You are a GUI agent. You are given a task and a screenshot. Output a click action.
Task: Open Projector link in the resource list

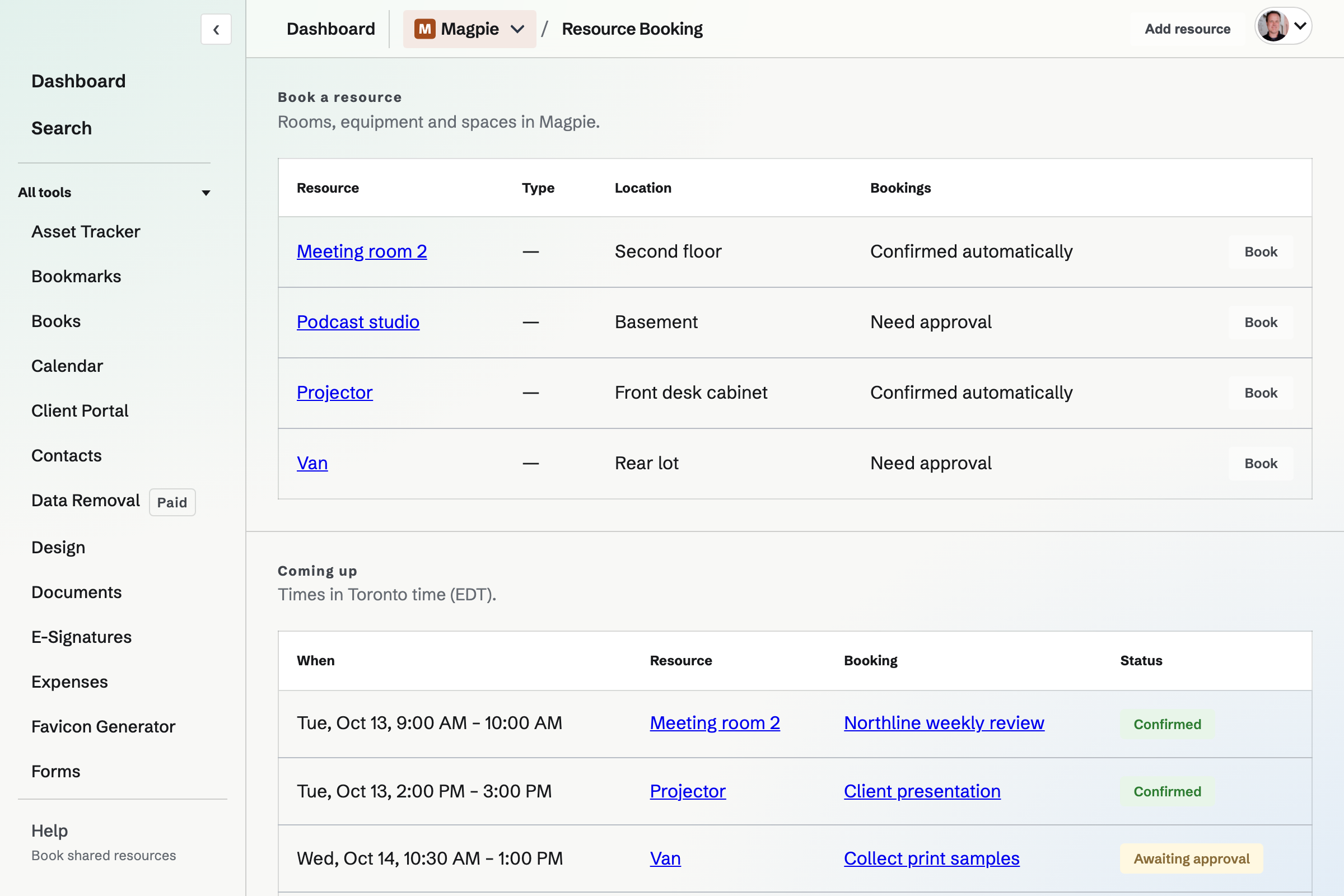click(x=335, y=393)
